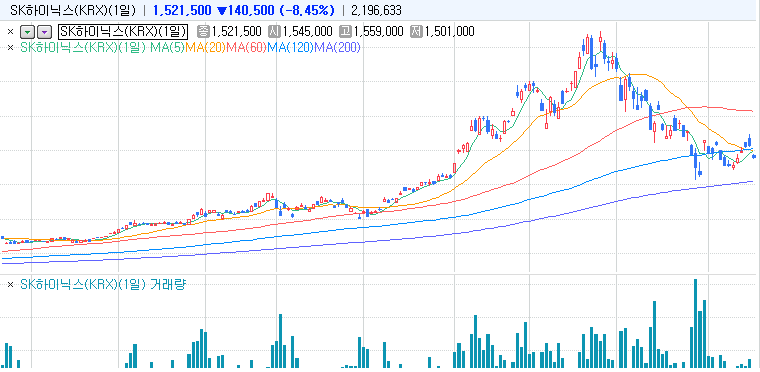Image resolution: width=760 pixels, height=372 pixels.
Task: Click the SK하이닉스(KRX)(1일) header title
Action: [x=73, y=10]
